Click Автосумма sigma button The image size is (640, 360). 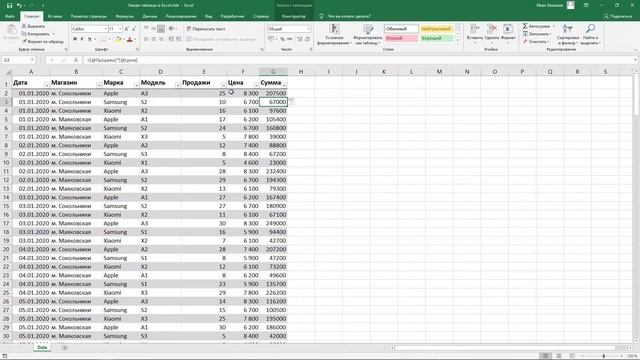(x=536, y=26)
